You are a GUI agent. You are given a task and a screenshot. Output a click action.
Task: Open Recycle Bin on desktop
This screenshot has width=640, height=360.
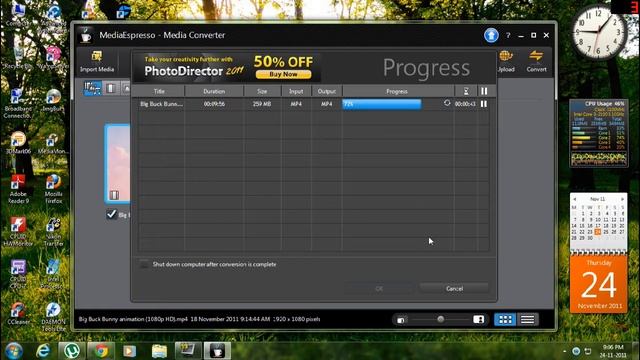tap(18, 58)
